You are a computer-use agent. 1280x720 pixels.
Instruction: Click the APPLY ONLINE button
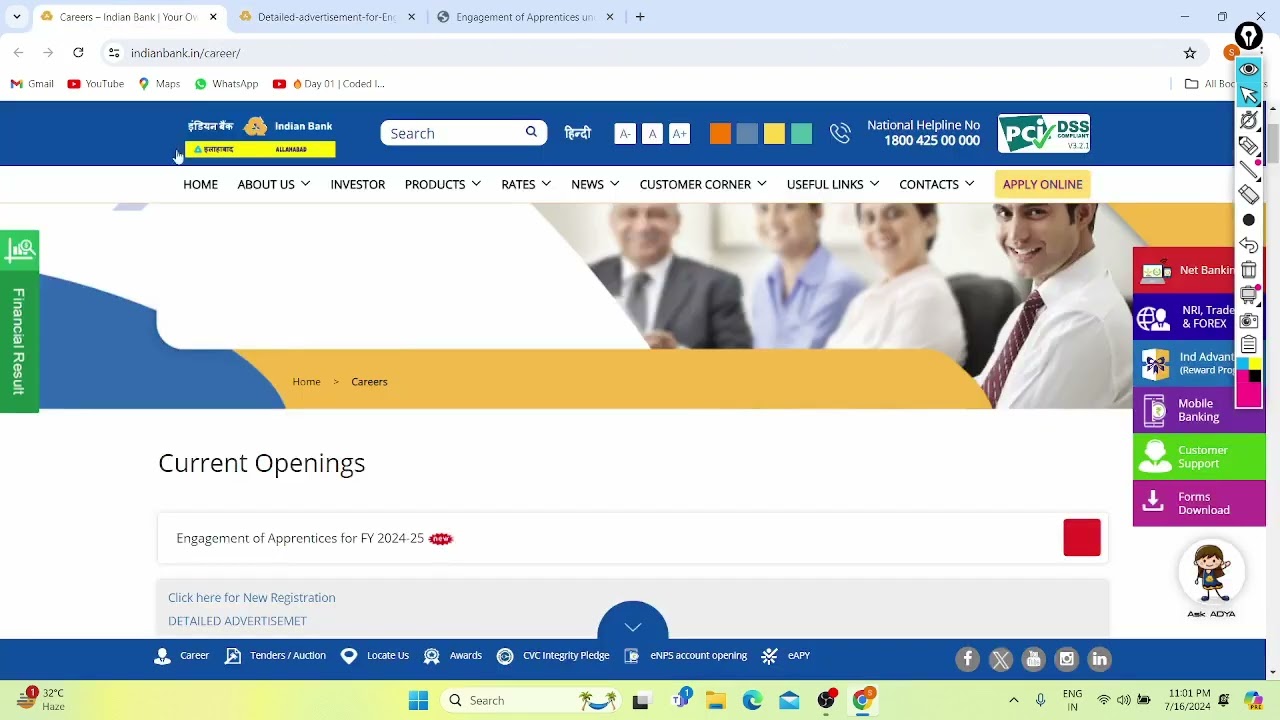pos(1042,184)
